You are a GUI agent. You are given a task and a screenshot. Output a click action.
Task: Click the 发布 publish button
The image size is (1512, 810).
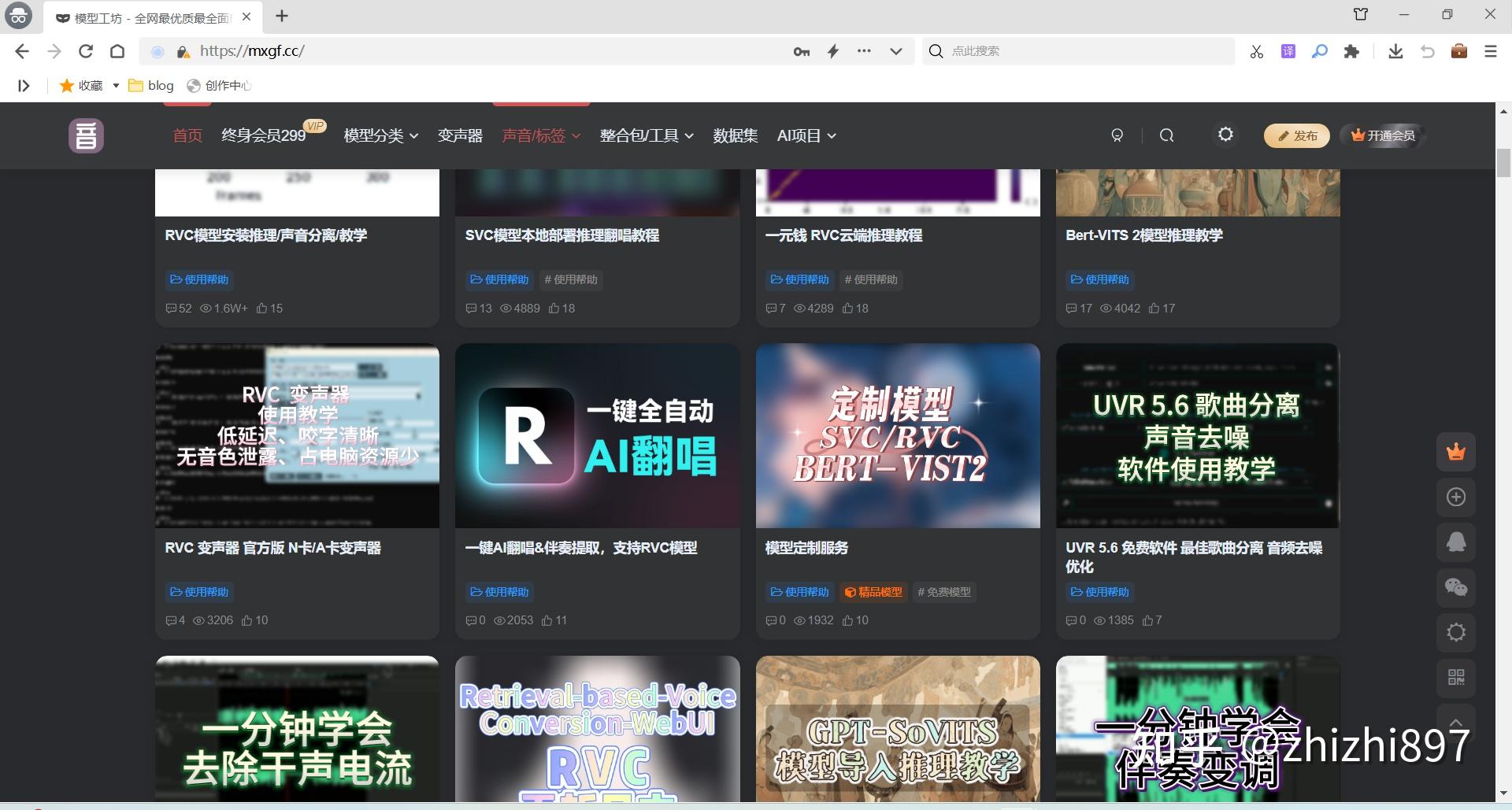1296,135
